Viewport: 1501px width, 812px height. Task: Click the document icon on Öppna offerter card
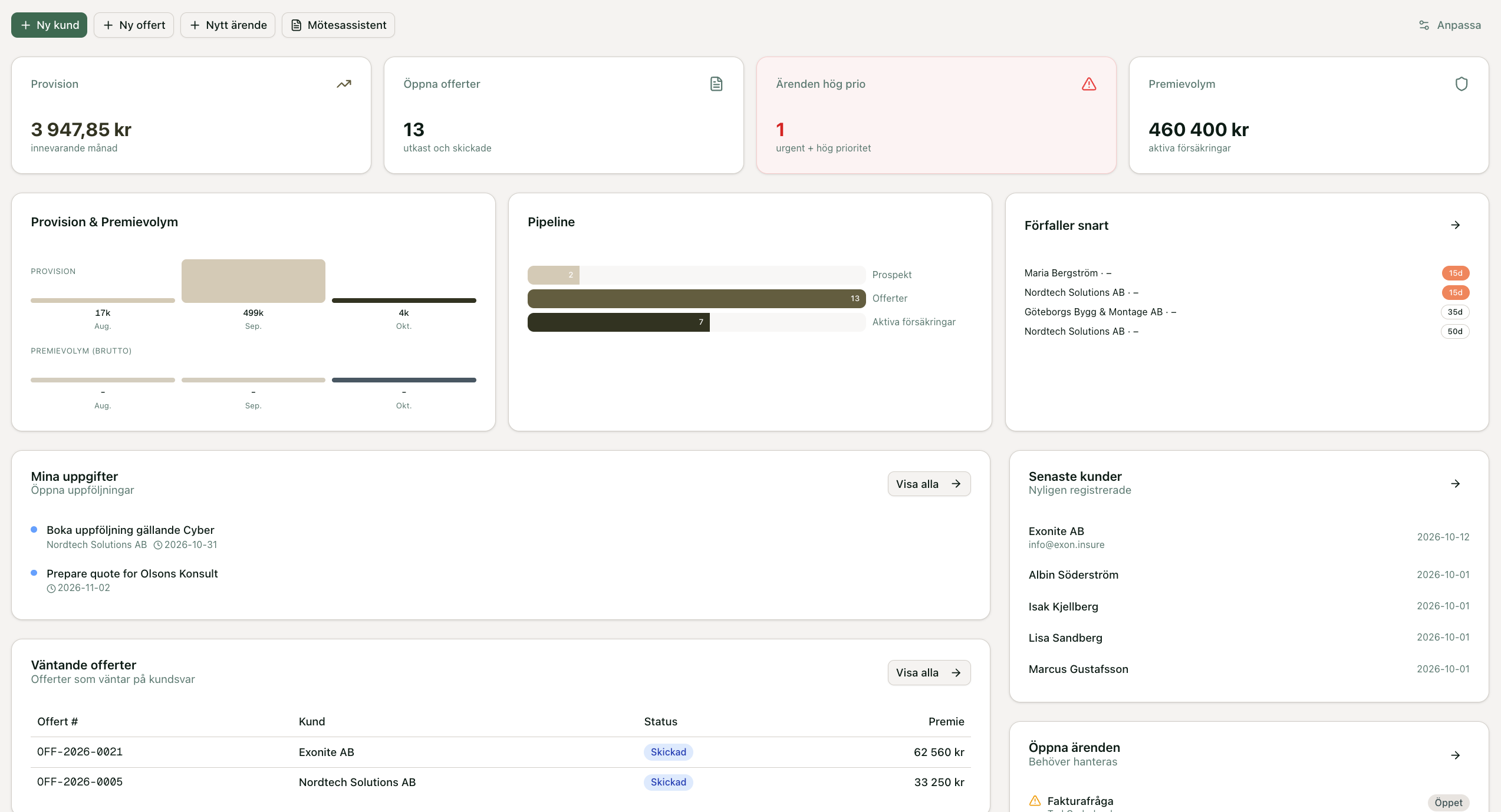(x=716, y=84)
